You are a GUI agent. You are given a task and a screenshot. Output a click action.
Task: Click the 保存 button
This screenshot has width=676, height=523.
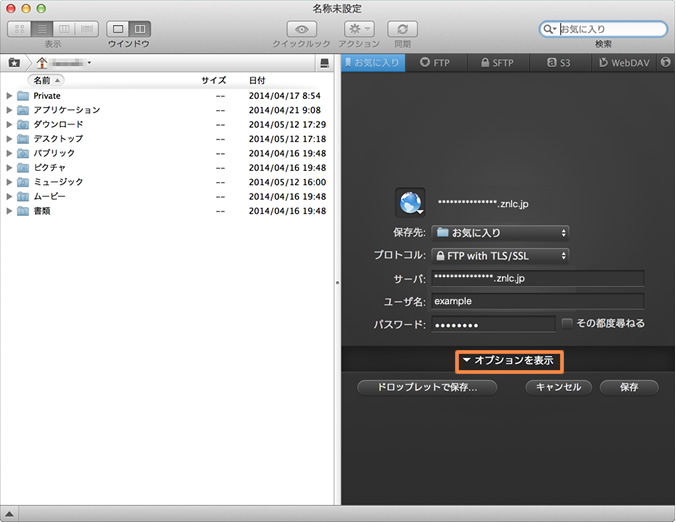pos(629,387)
